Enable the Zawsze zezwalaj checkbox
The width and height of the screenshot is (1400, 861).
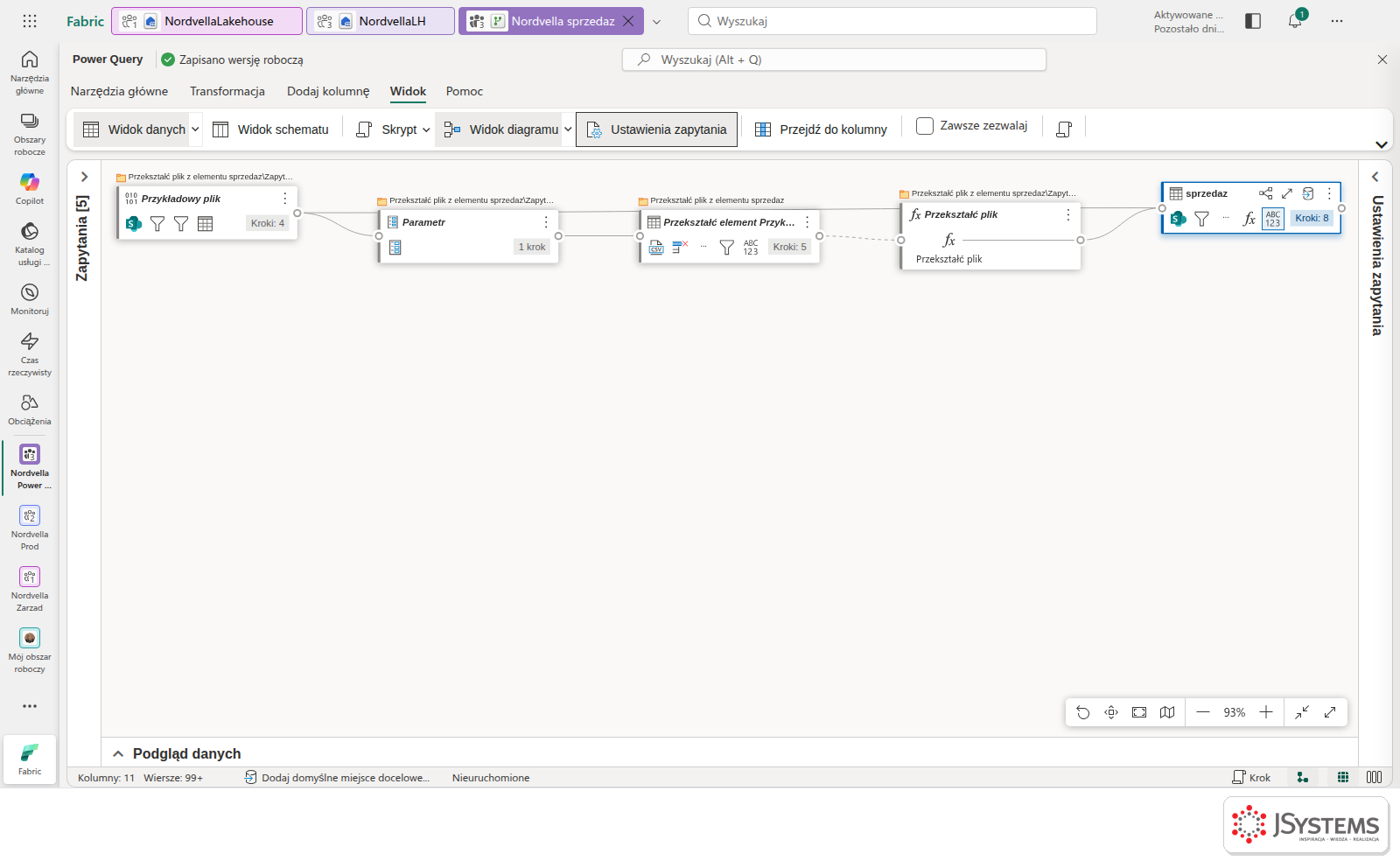pyautogui.click(x=925, y=126)
